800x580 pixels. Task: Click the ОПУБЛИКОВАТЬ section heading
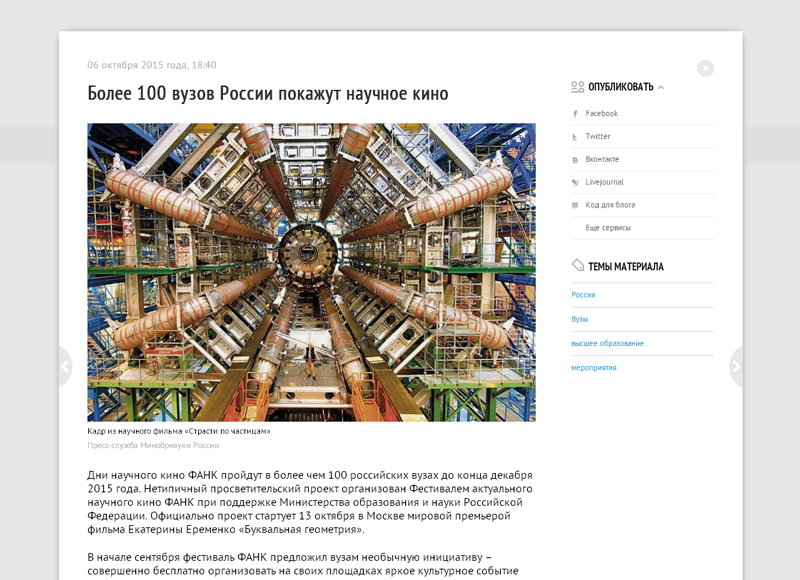(x=620, y=87)
